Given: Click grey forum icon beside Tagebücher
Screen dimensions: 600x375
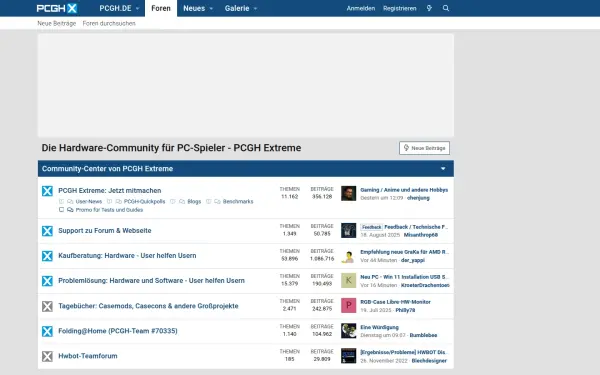Looking at the screenshot, I should tap(47, 306).
